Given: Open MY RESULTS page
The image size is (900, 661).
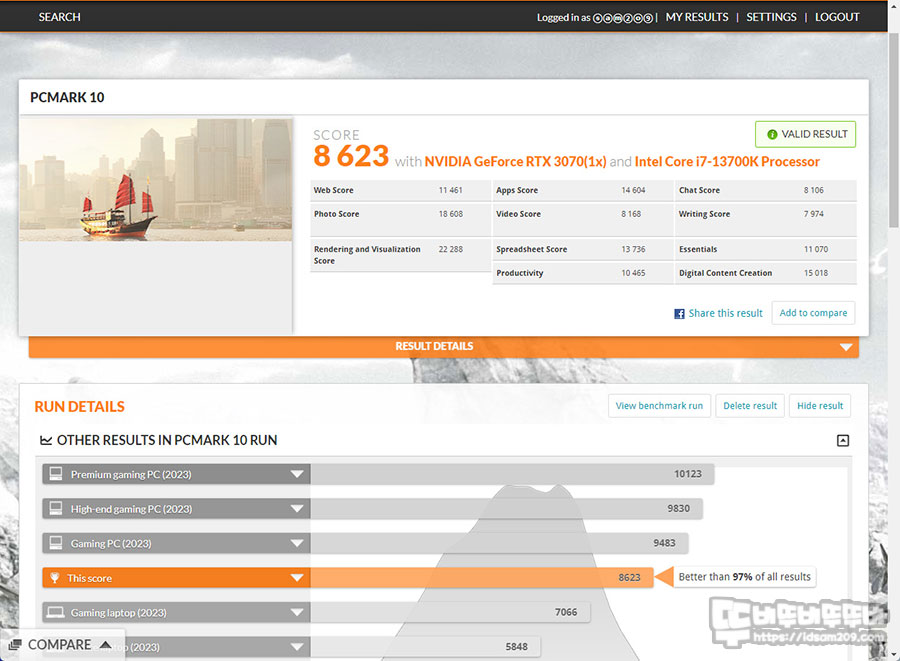Looking at the screenshot, I should coord(697,17).
